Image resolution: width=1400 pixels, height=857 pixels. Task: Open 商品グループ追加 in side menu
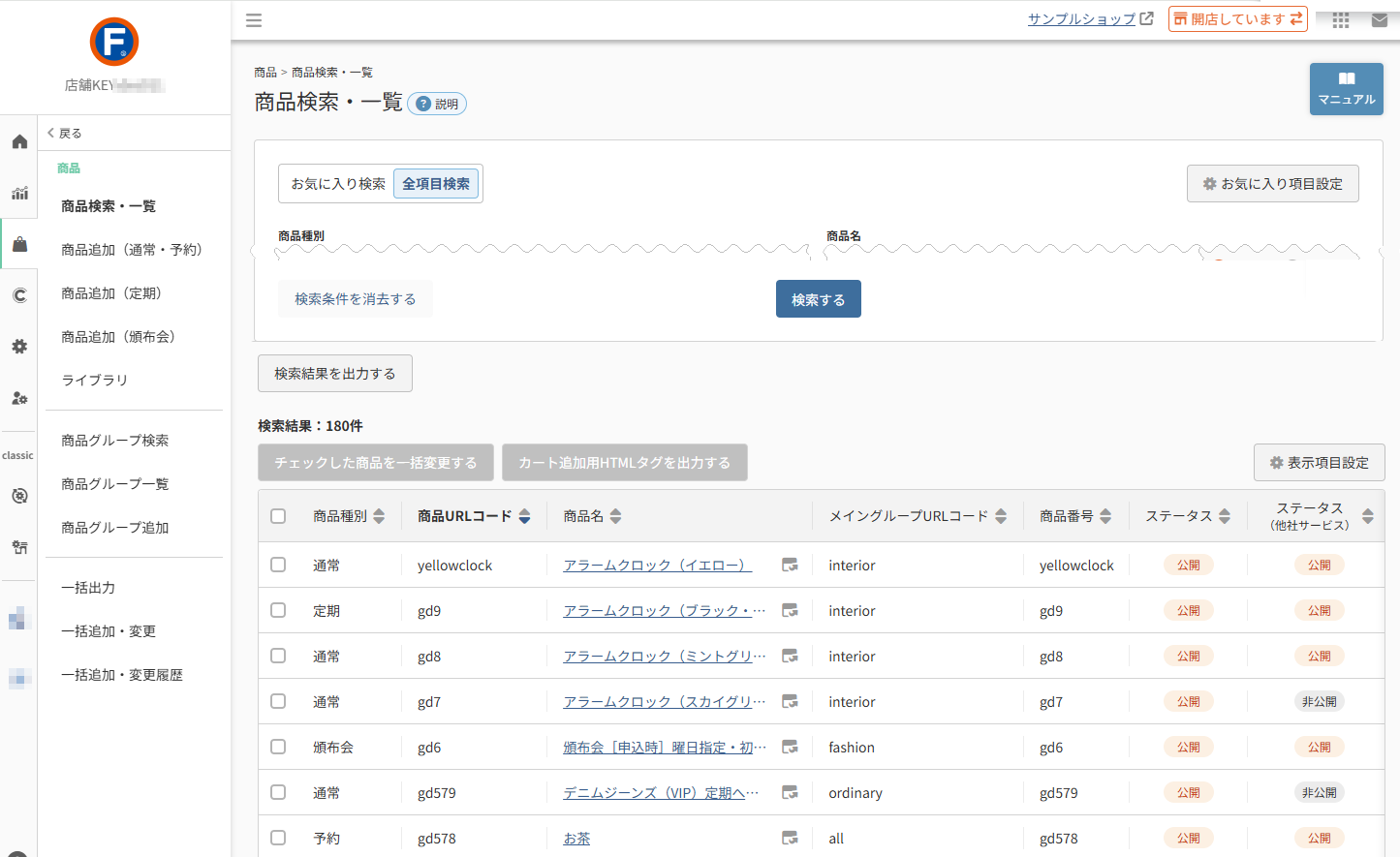click(115, 528)
